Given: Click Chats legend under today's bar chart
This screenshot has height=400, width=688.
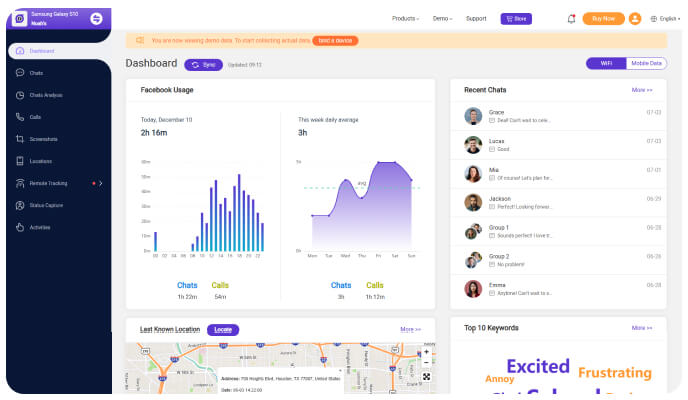Looking at the screenshot, I should tap(187, 285).
